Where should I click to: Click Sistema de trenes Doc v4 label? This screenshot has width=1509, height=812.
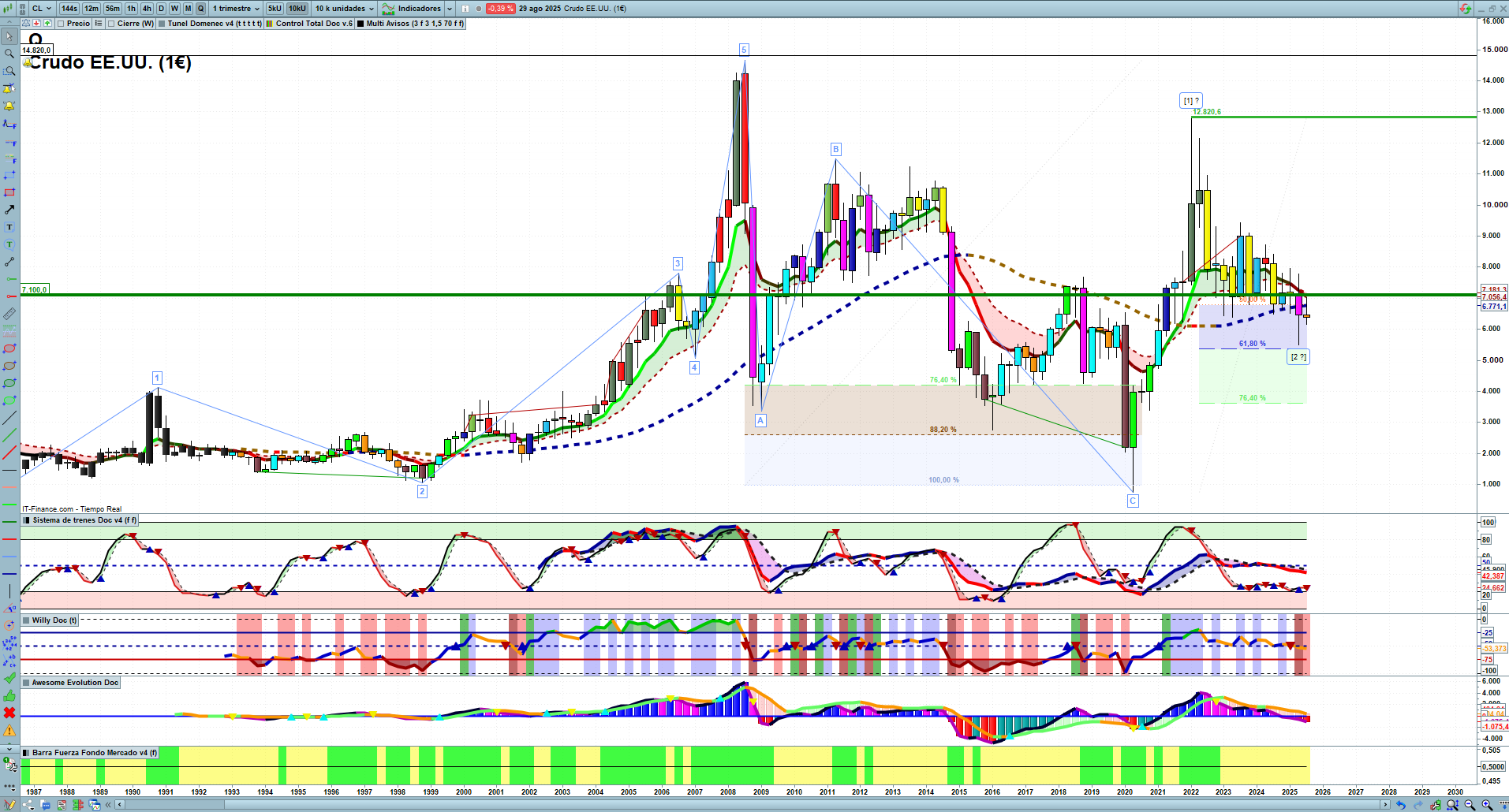pyautogui.click(x=80, y=520)
